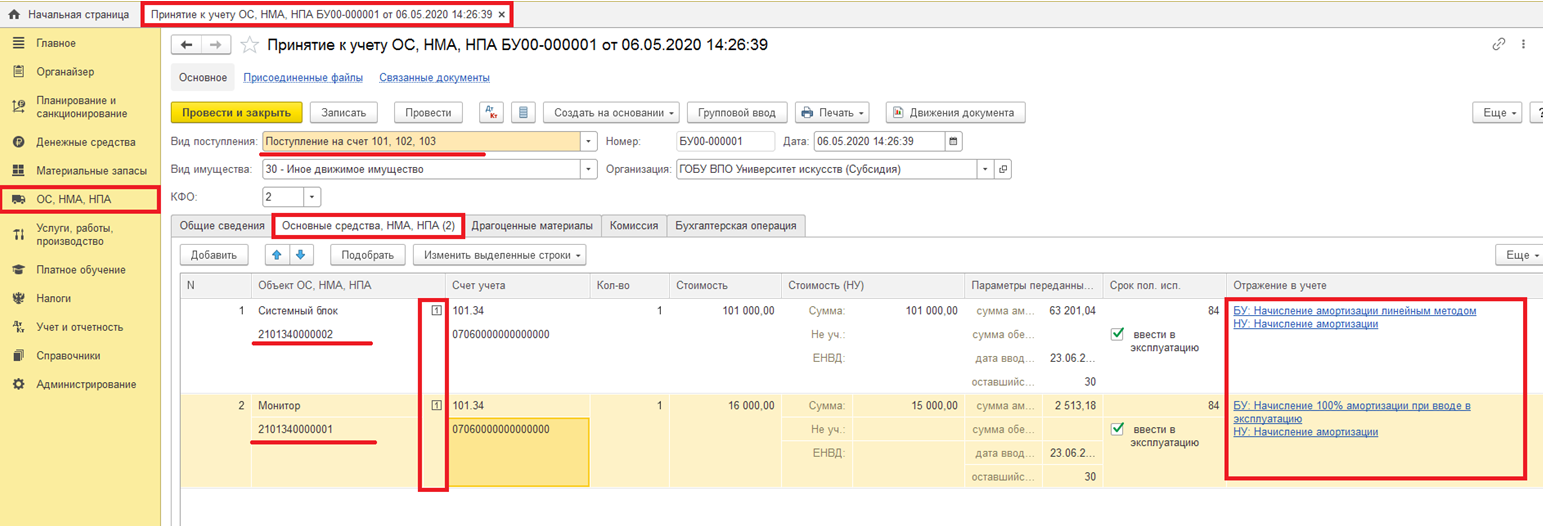The height and width of the screenshot is (526, 1543).
Task: Select the Денежные средства ruble icon
Action: (x=17, y=142)
